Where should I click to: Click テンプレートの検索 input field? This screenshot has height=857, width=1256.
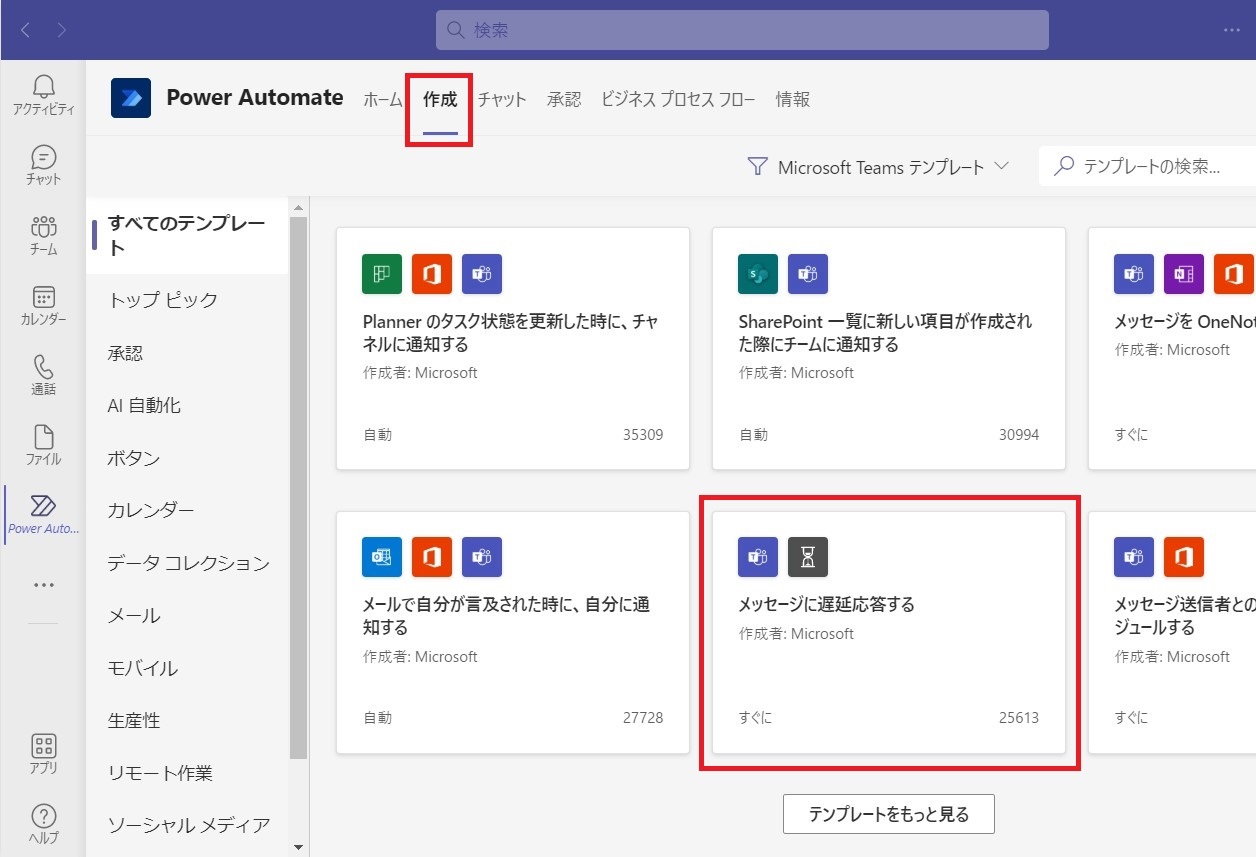(x=1148, y=166)
